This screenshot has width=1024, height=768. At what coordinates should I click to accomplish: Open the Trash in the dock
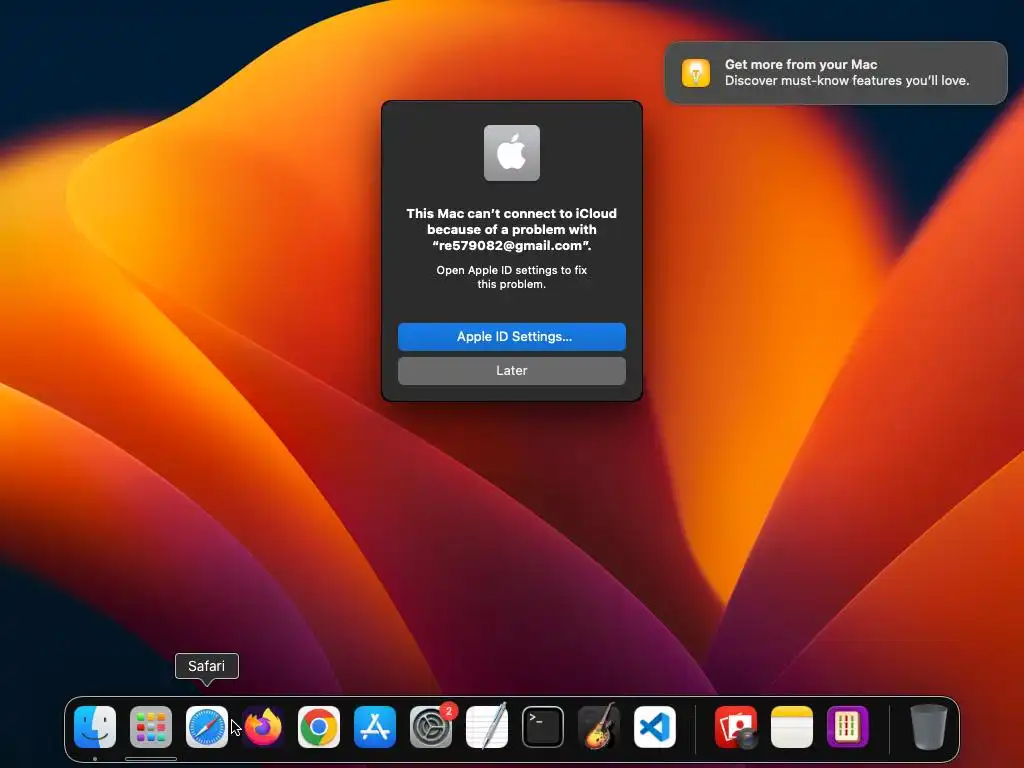(929, 726)
